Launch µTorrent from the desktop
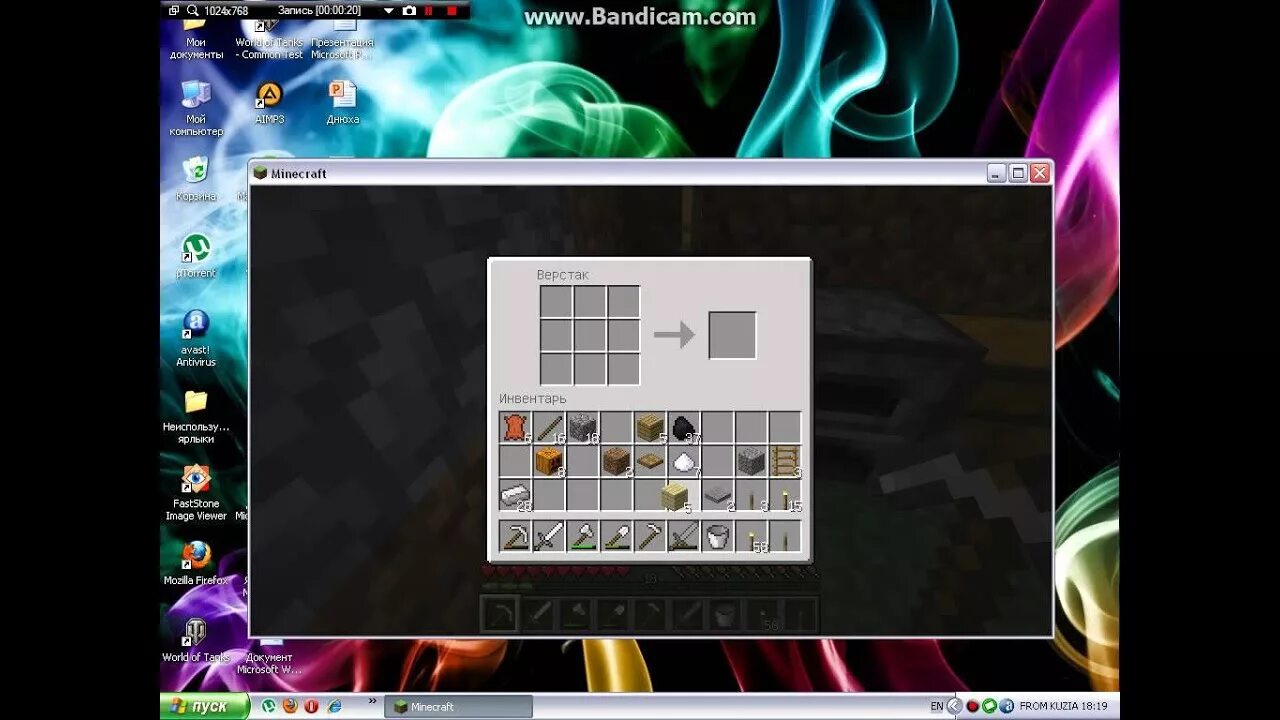Viewport: 1280px width, 720px height. tap(196, 255)
